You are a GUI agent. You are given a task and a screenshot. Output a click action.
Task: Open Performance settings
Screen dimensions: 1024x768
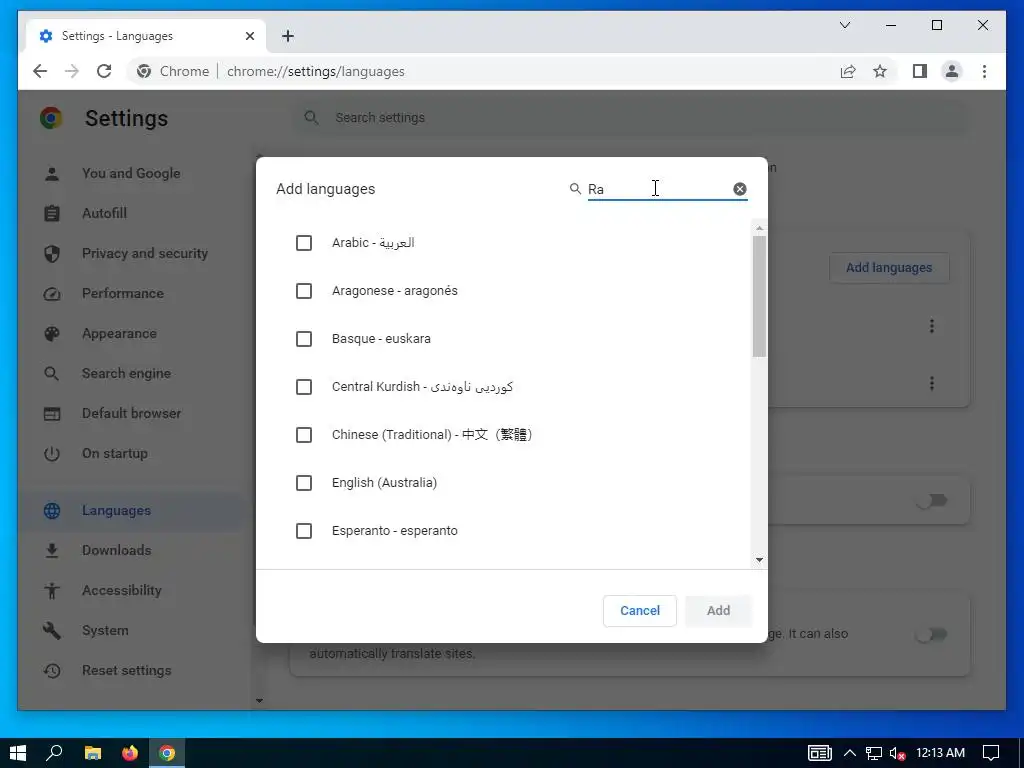tap(123, 293)
